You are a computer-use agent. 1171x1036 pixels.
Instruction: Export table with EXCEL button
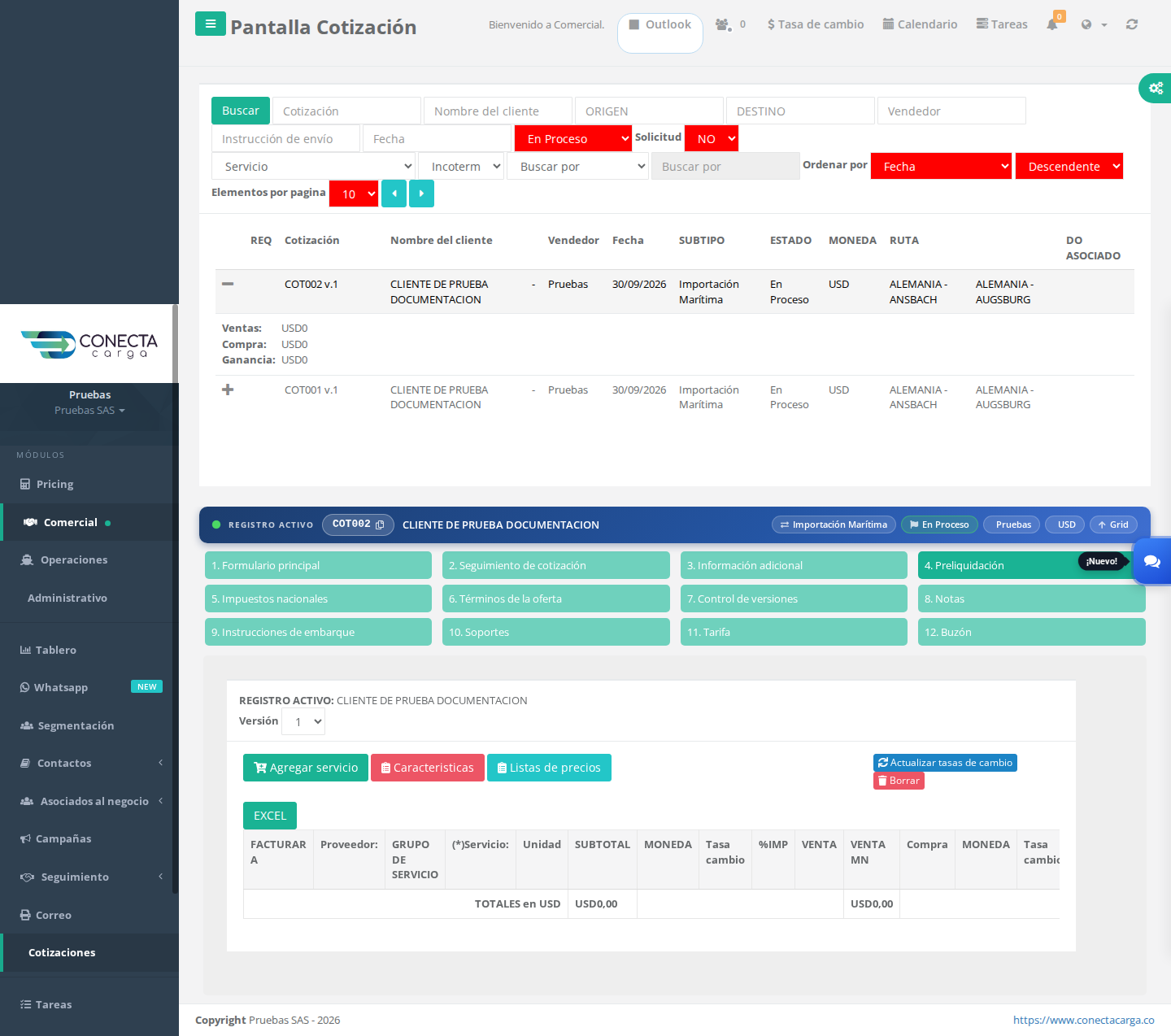(x=270, y=816)
